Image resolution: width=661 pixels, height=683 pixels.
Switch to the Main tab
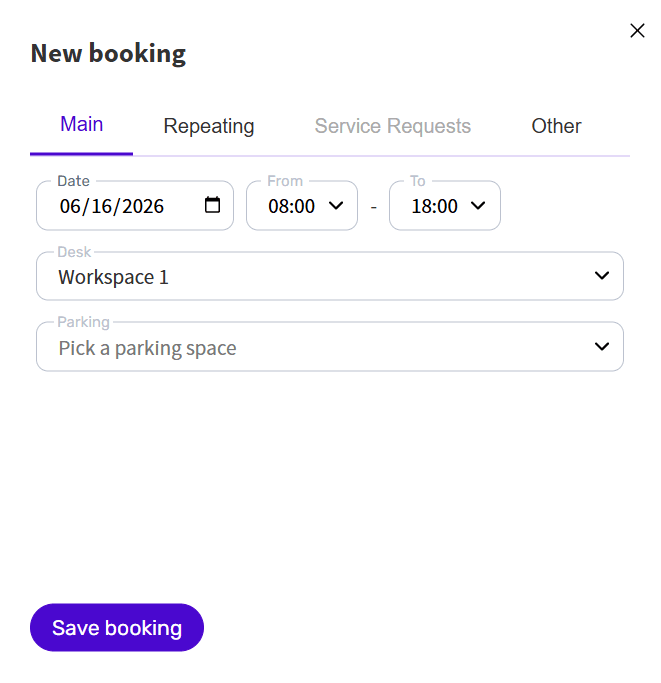(81, 125)
